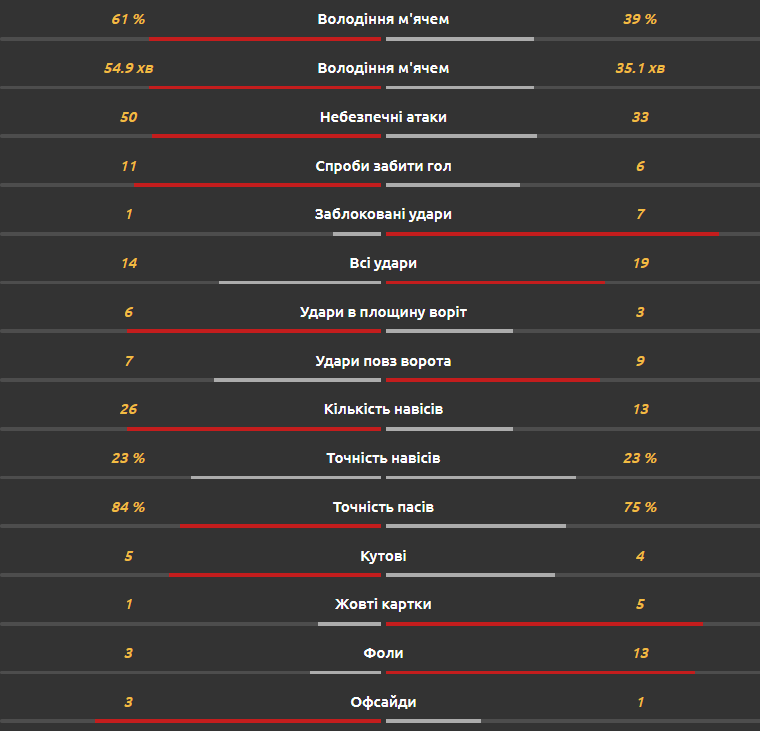Click the 35.1 хв possession time
The width and height of the screenshot is (760, 731).
coord(640,68)
